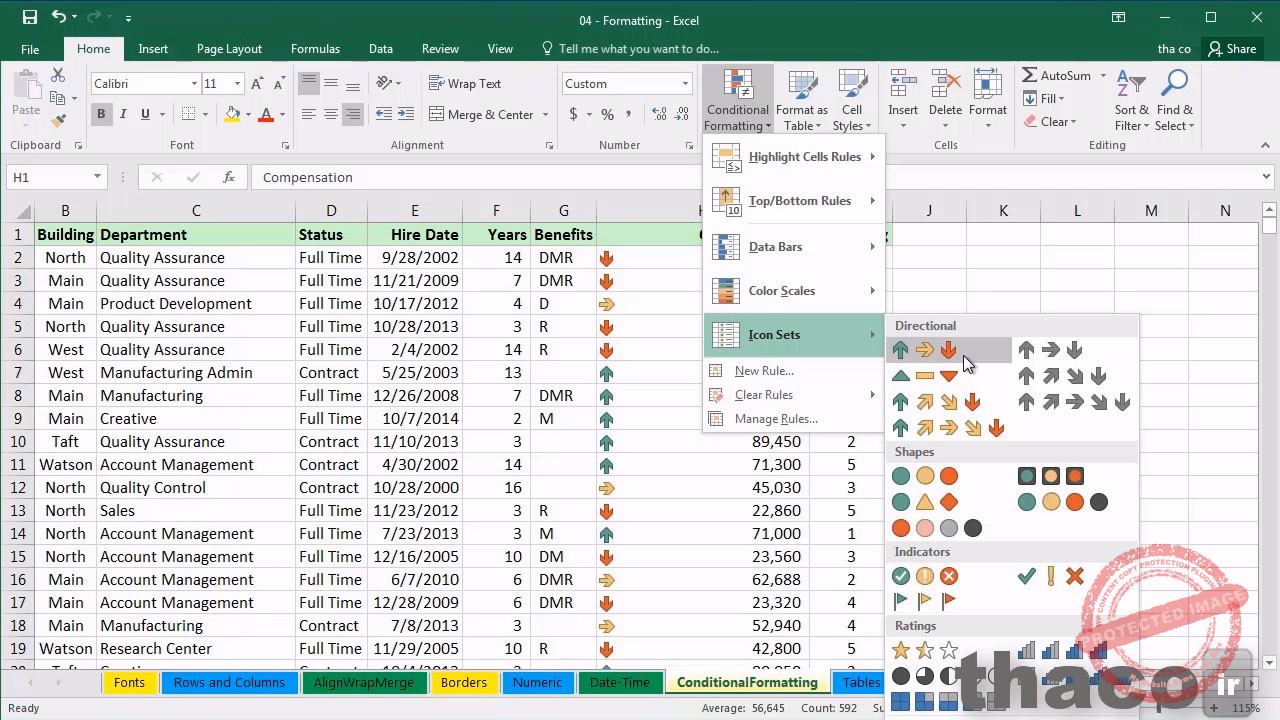Image resolution: width=1280 pixels, height=720 pixels.
Task: Choose the 5 Arrows Gray icon set
Action: [x=1074, y=402]
